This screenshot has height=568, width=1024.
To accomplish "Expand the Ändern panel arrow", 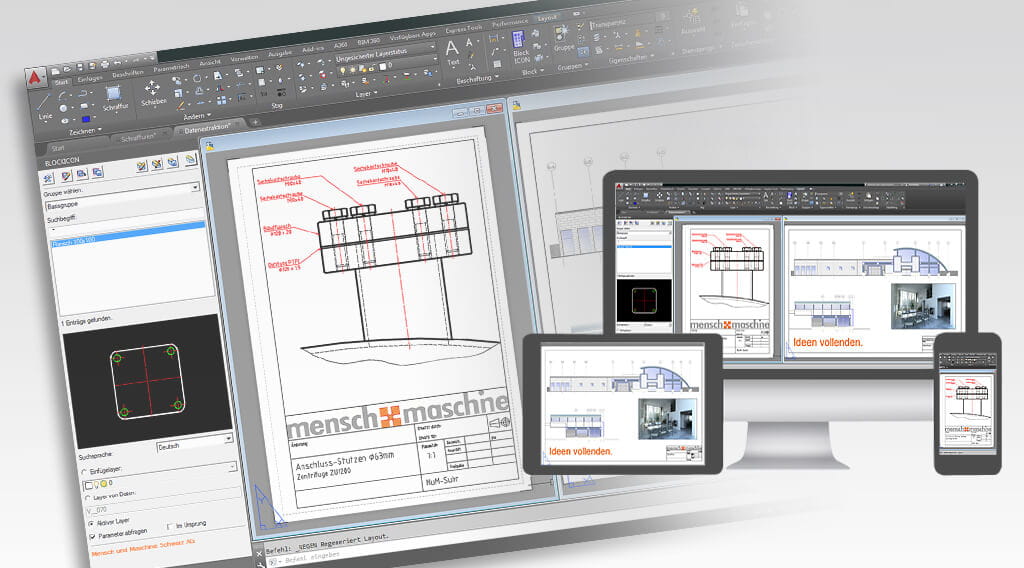I will [x=208, y=115].
